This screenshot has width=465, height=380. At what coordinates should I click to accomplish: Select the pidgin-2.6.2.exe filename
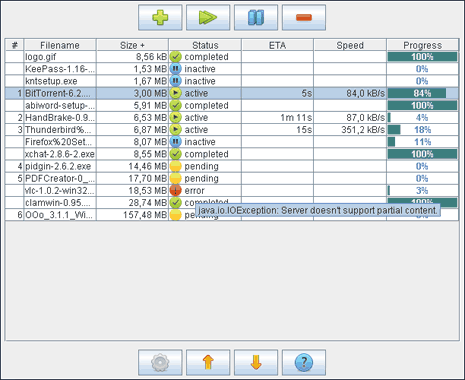58,166
